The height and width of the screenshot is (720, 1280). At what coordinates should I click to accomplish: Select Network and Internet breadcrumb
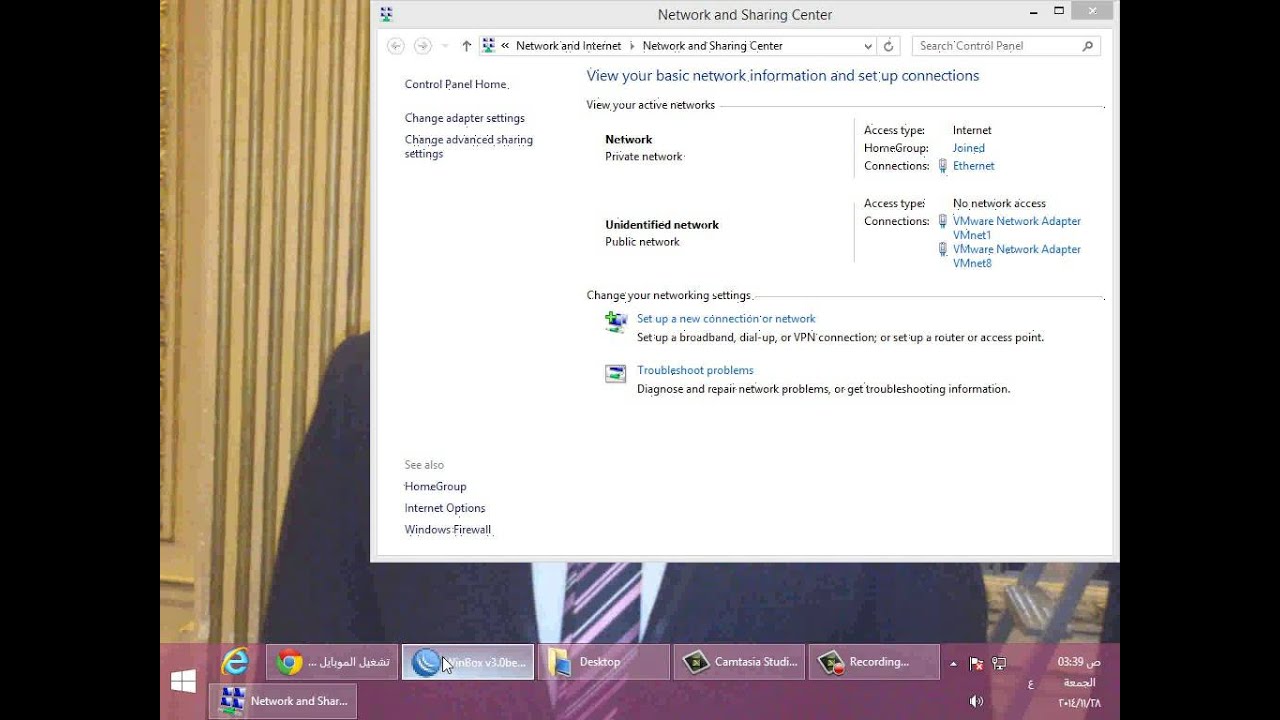[x=568, y=46]
